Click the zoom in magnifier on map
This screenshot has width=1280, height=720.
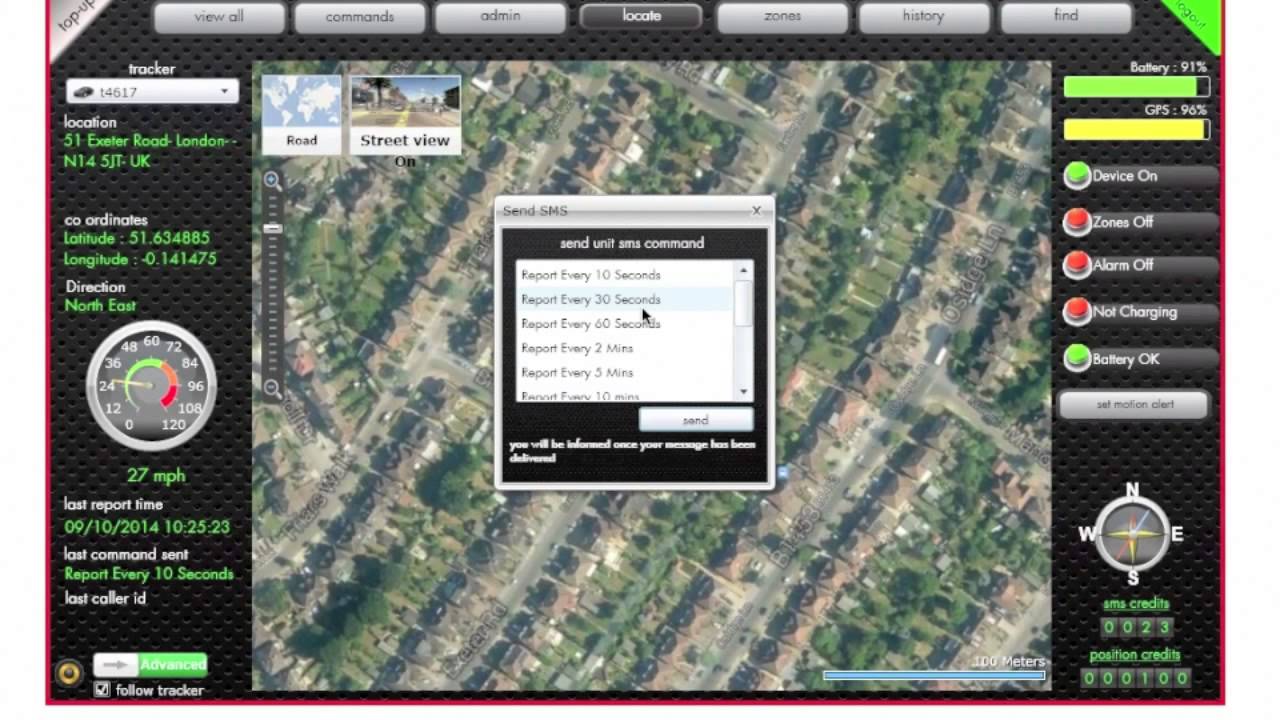click(272, 181)
